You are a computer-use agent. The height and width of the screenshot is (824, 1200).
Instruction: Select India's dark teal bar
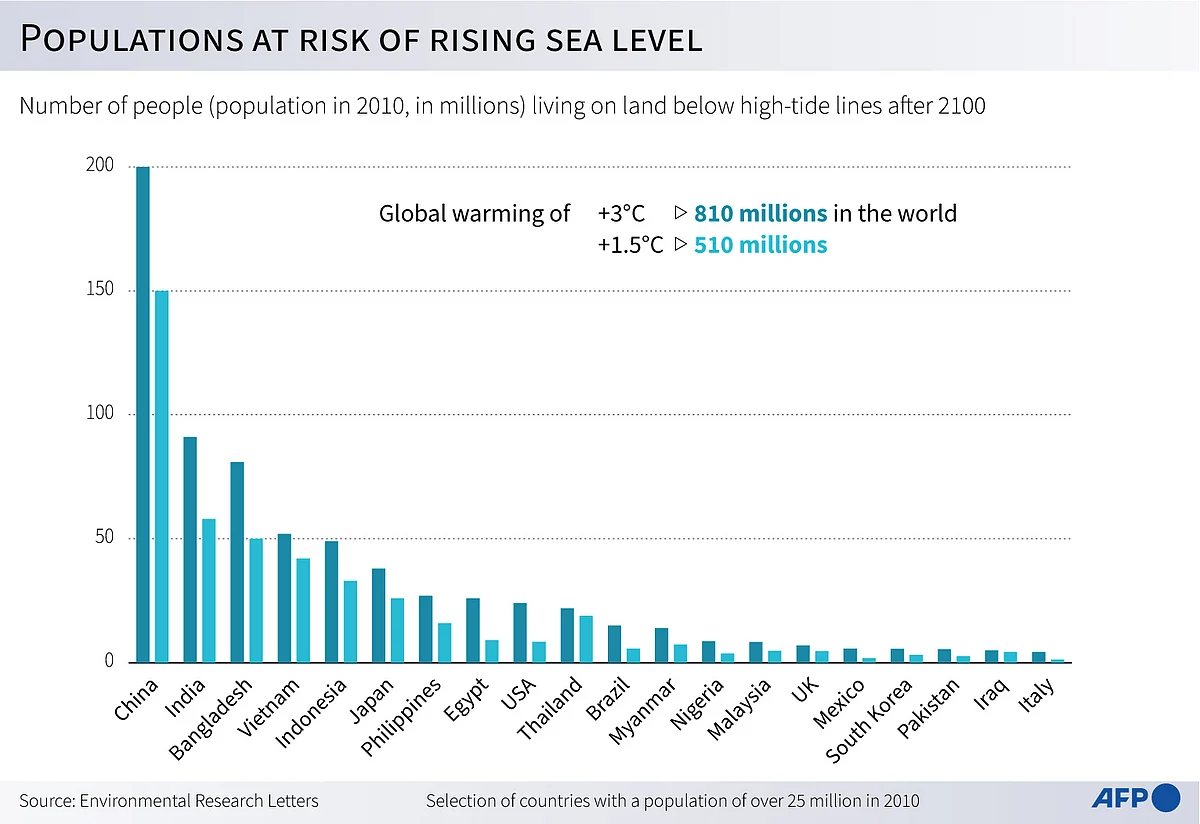tap(190, 549)
